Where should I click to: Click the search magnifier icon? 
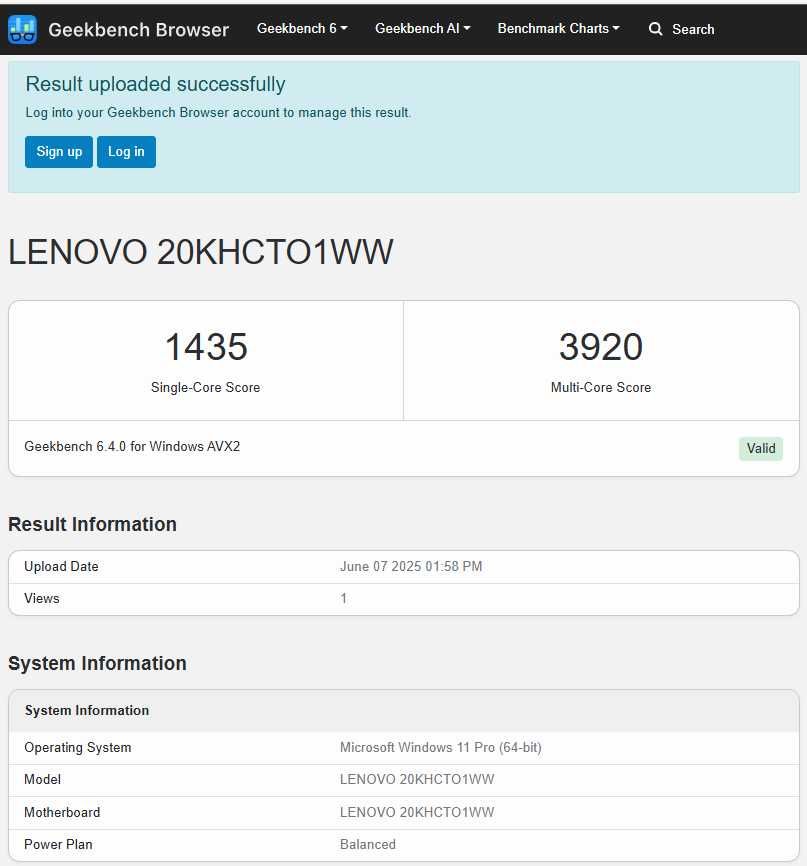pos(655,29)
